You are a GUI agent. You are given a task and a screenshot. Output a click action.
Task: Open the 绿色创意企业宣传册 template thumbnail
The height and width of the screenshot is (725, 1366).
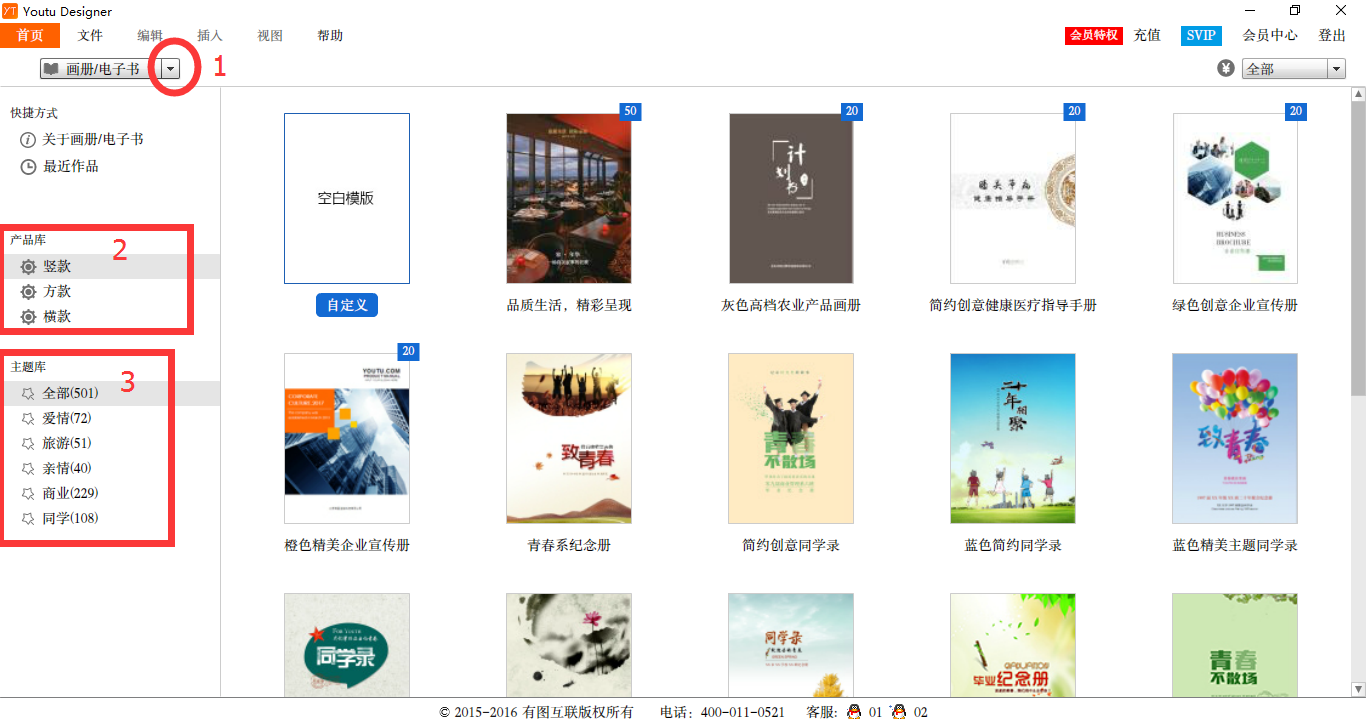[x=1235, y=198]
